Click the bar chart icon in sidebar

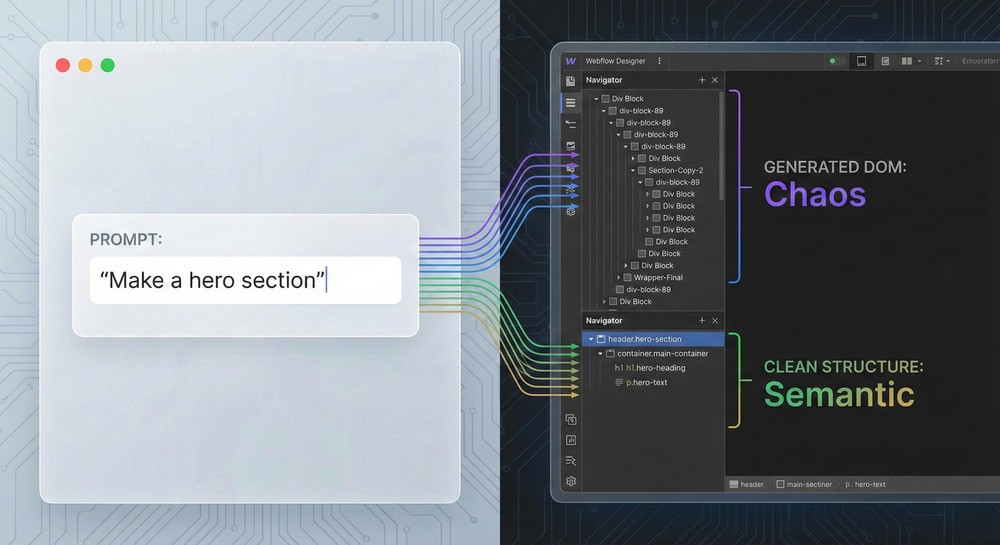(571, 440)
